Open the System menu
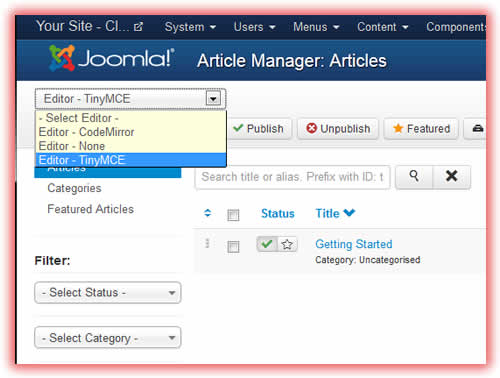500x378 pixels. pos(190,27)
